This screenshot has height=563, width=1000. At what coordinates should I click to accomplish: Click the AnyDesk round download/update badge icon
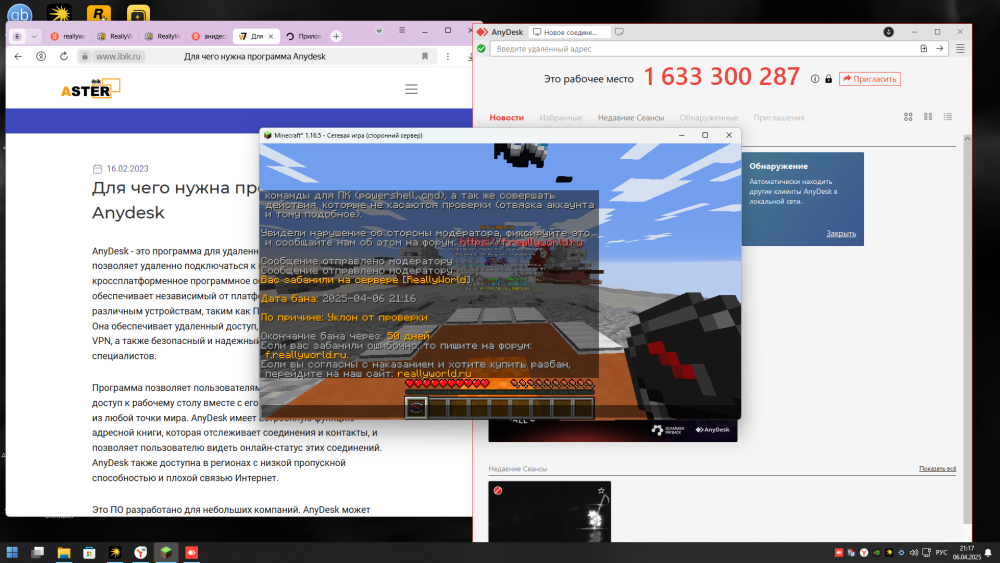(x=888, y=32)
